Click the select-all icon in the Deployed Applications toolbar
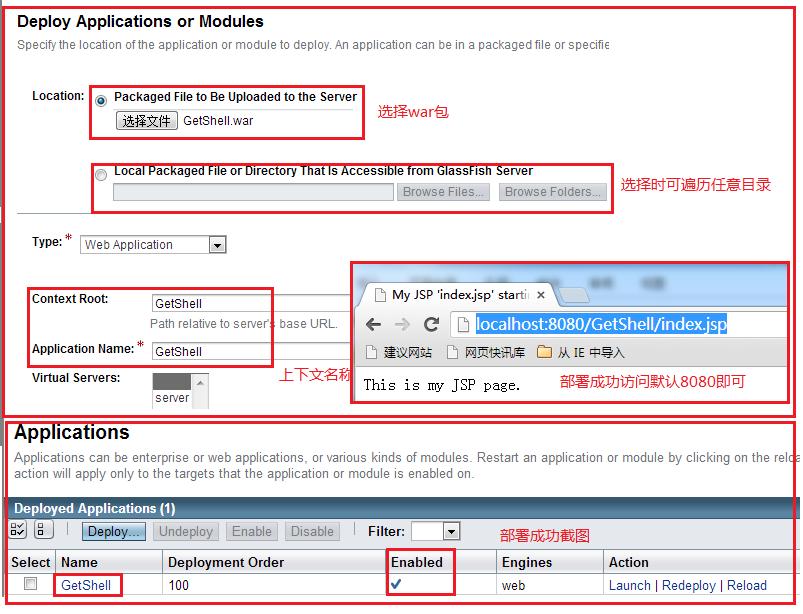Viewport: 803px width, 614px height. coord(17,529)
